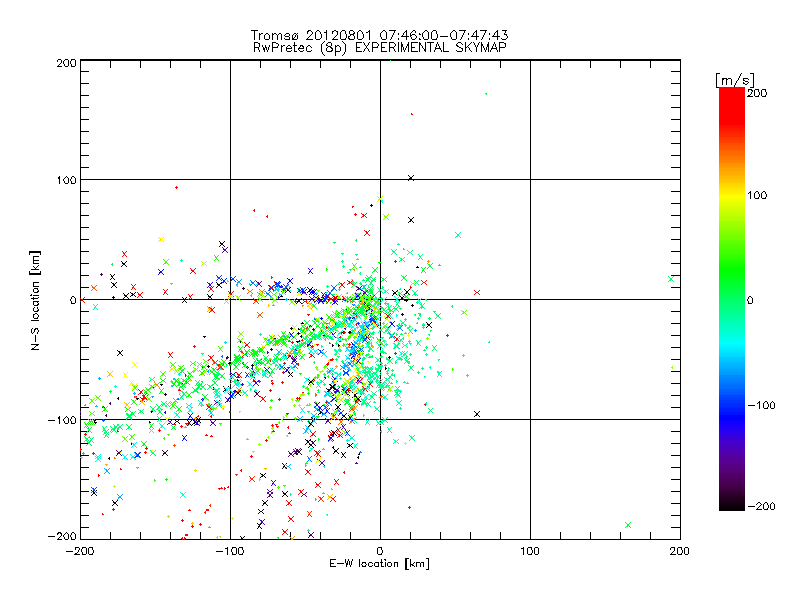Click the title line 'Tromsø 20120801 07:46:00-07:47:43'
The height and width of the screenshot is (600, 800).
pyautogui.click(x=379, y=35)
